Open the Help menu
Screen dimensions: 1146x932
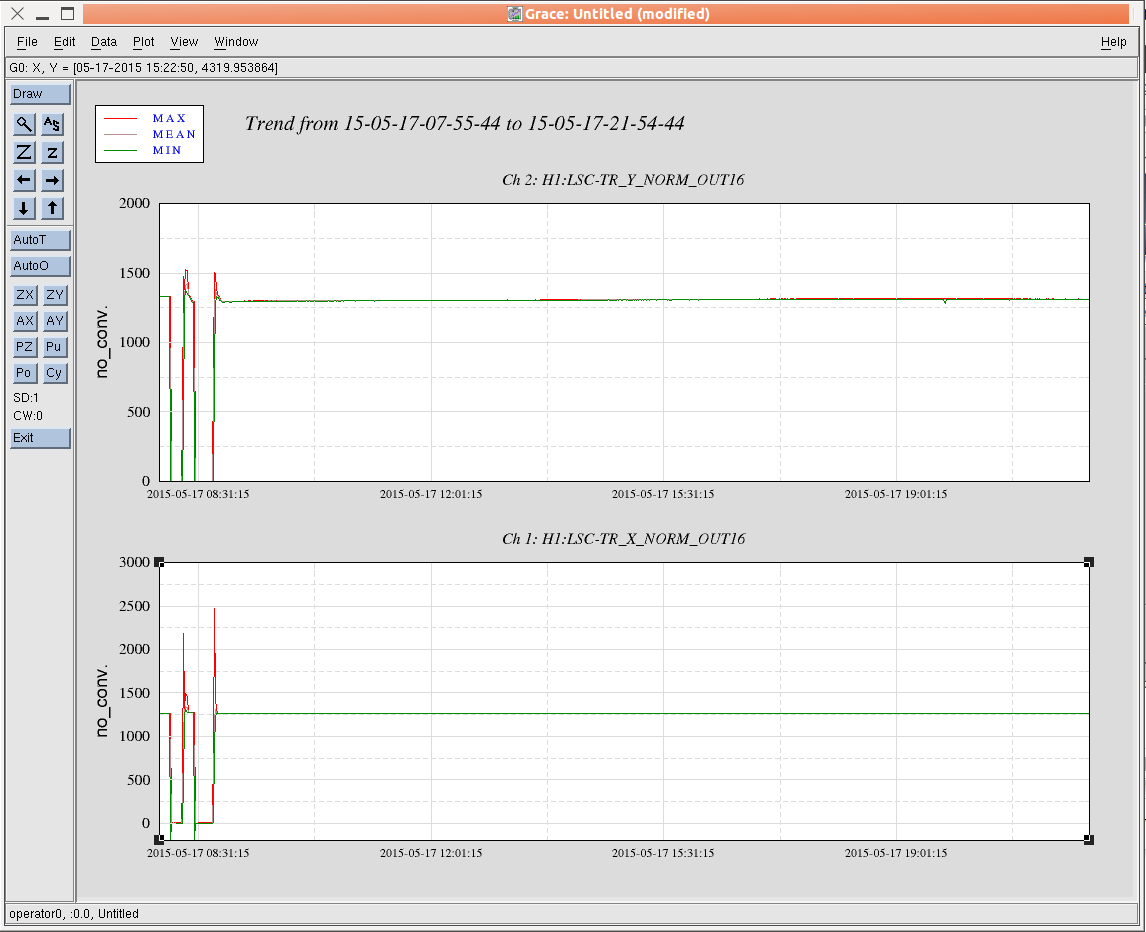pyautogui.click(x=1113, y=42)
